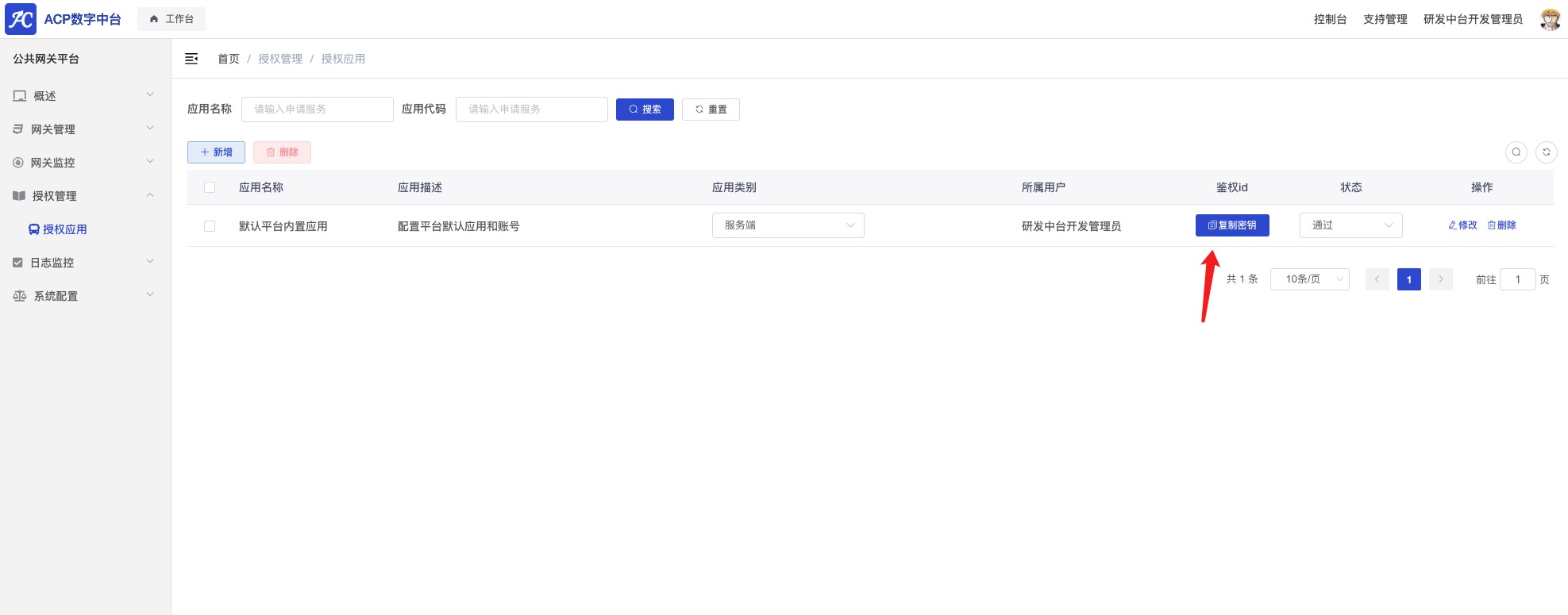This screenshot has height=615, width=1568.
Task: Open the 应用类别 服务端 dropdown
Action: [788, 225]
